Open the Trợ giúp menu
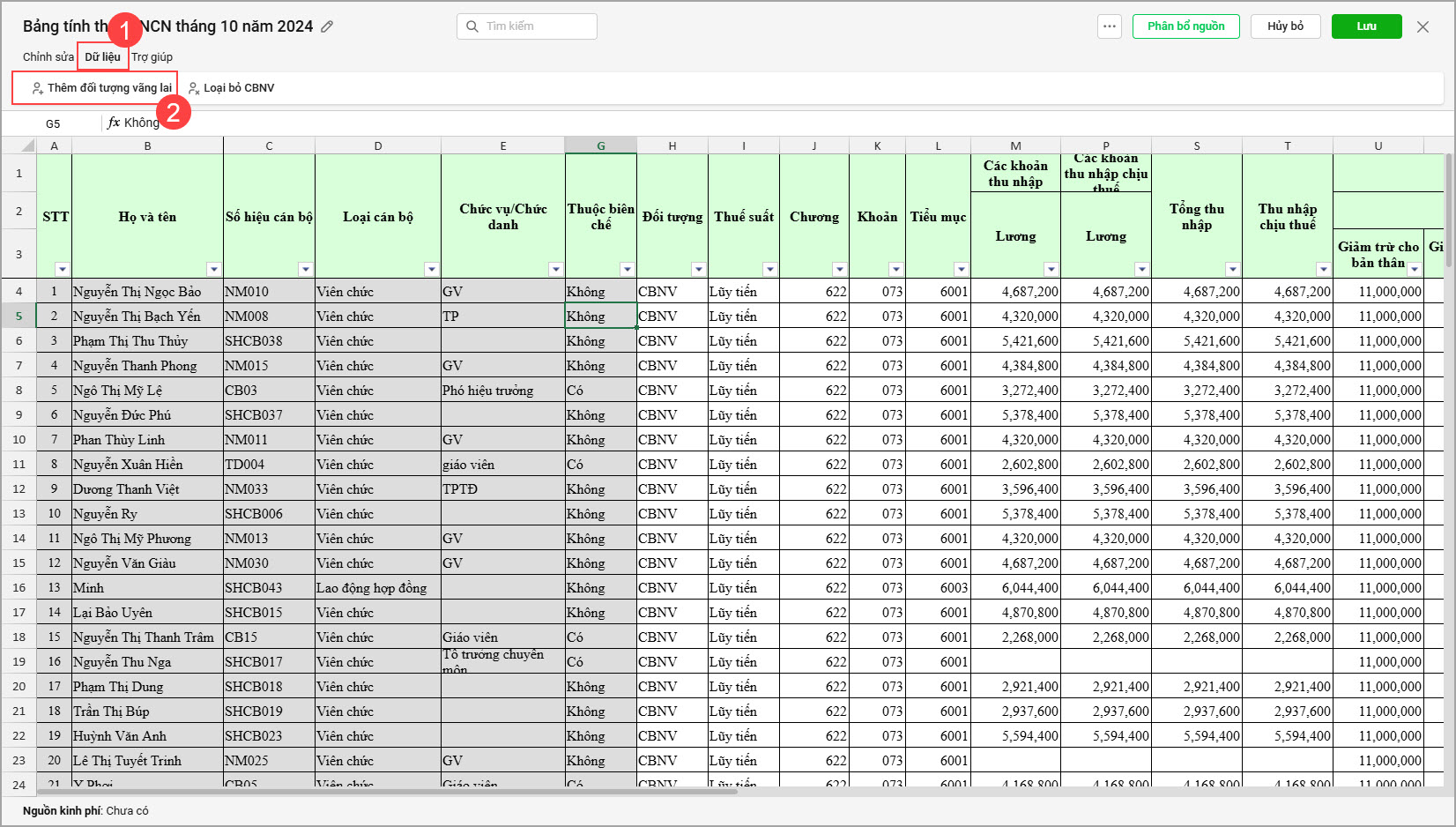Image resolution: width=1456 pixels, height=827 pixels. tap(152, 57)
